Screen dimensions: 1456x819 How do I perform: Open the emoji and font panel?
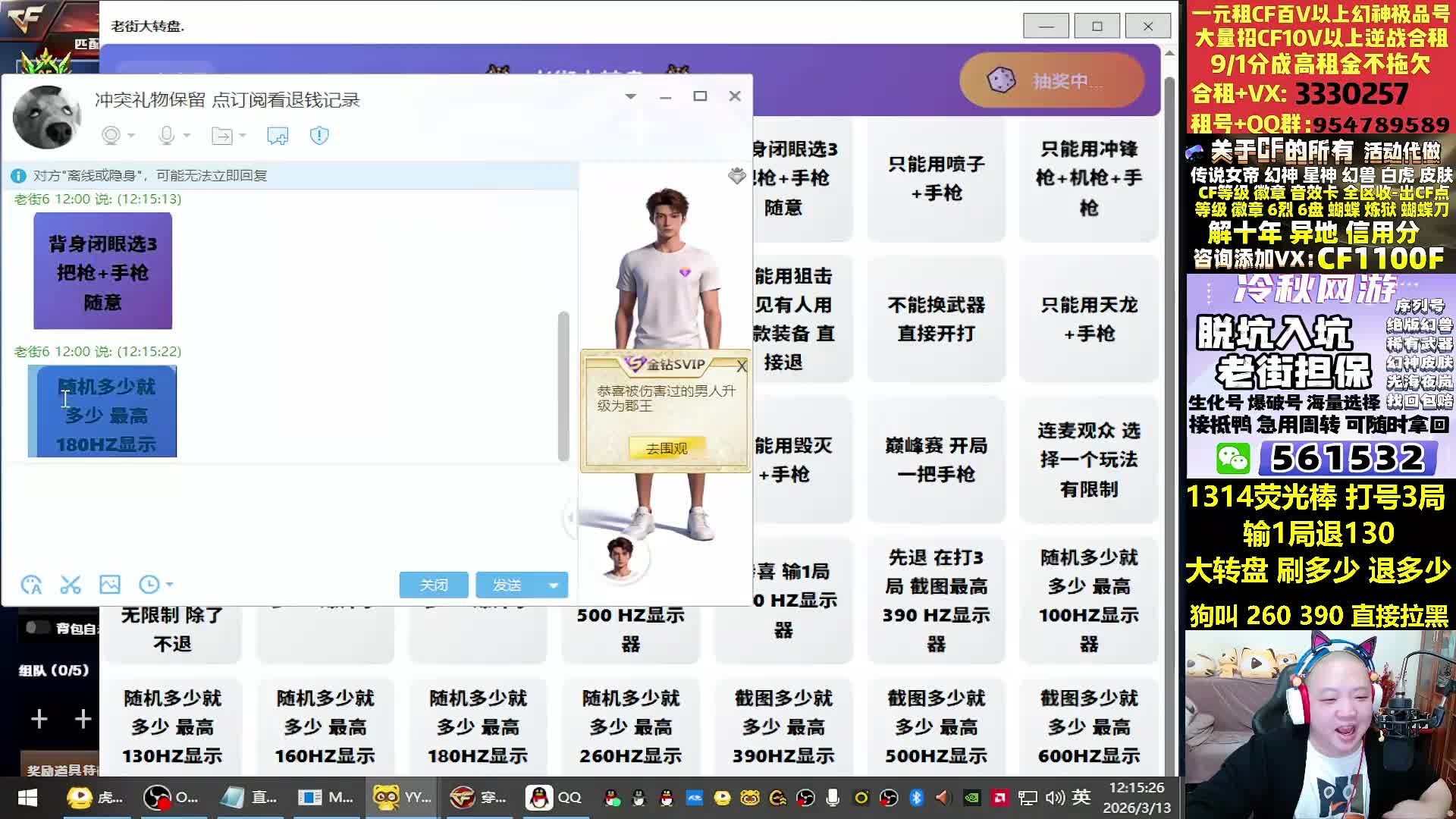(31, 585)
